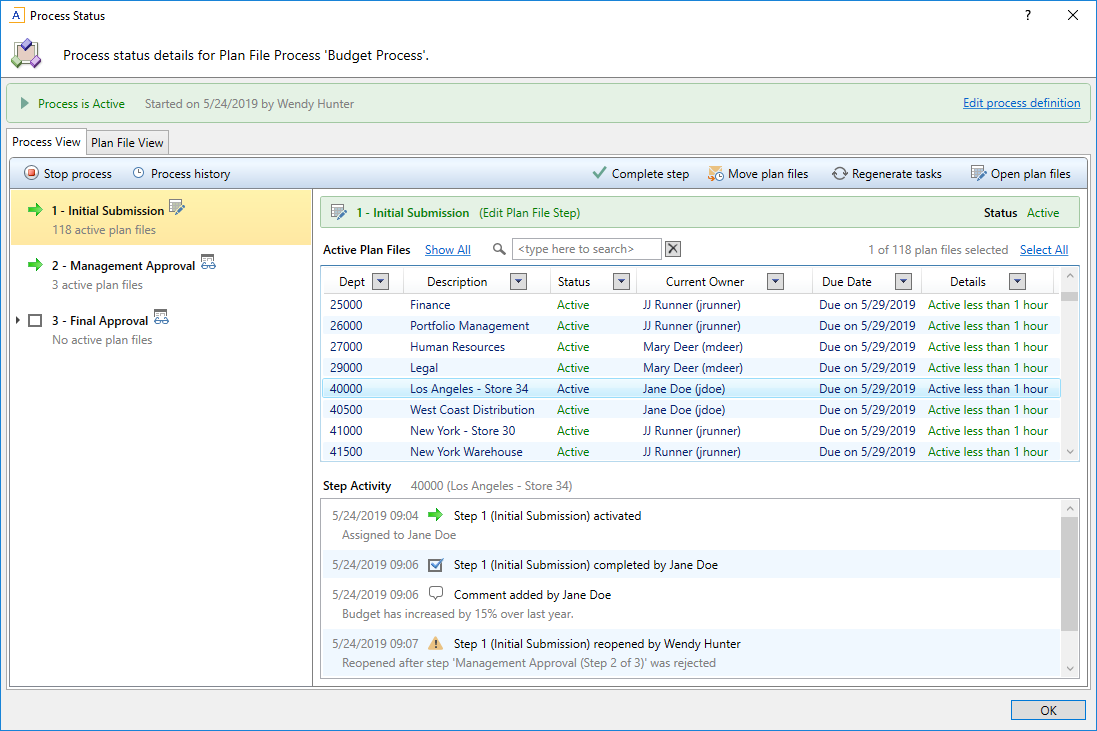Click the Stop process icon

pos(31,173)
